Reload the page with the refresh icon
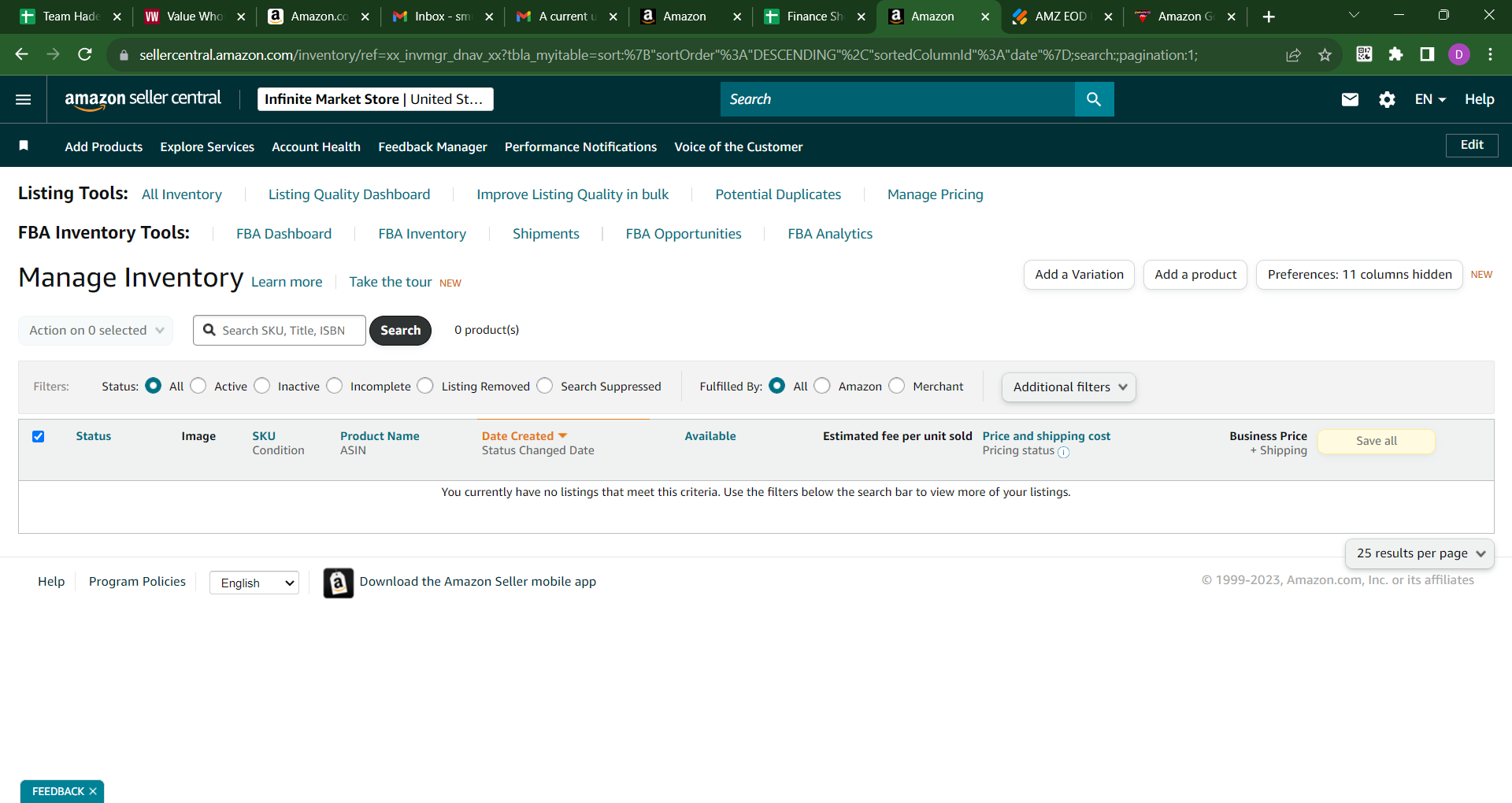 click(x=85, y=54)
